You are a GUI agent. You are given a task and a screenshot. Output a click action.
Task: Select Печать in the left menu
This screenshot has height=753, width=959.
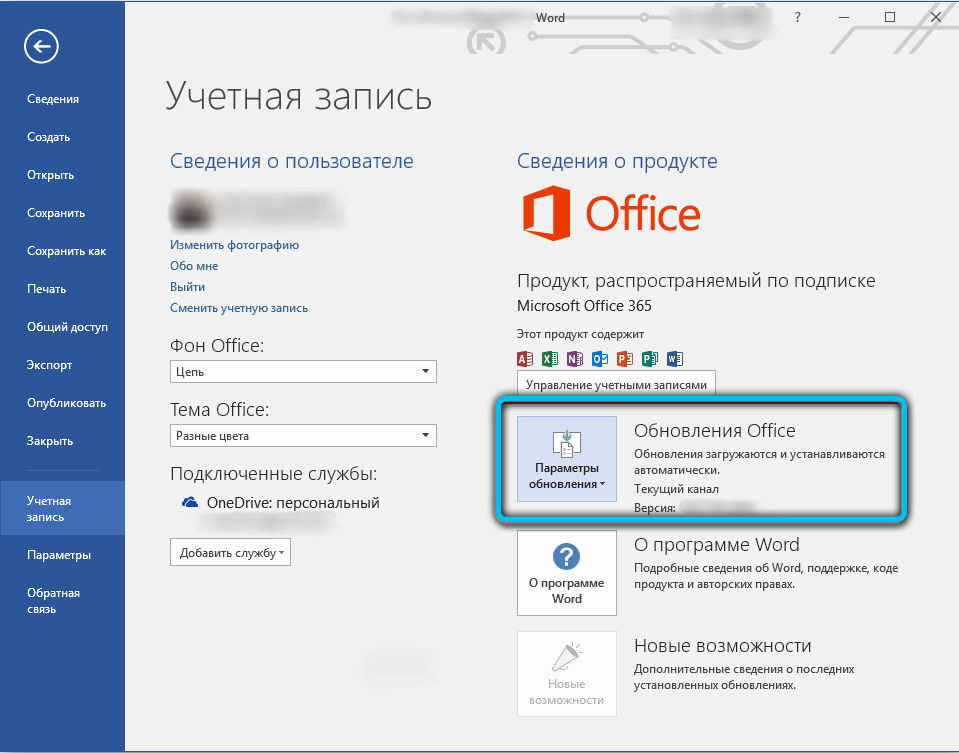pos(47,289)
